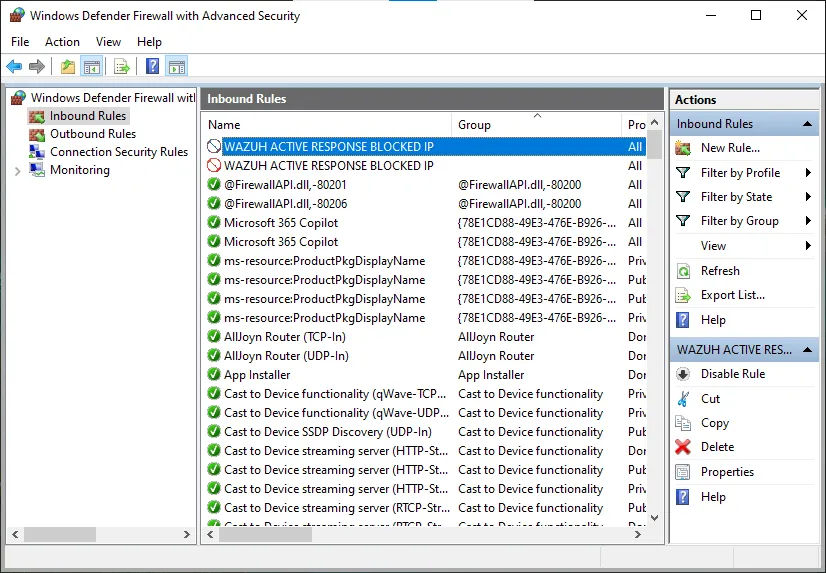Click the Copy pages icon
Viewport: 826px width, 573px height.
(683, 423)
